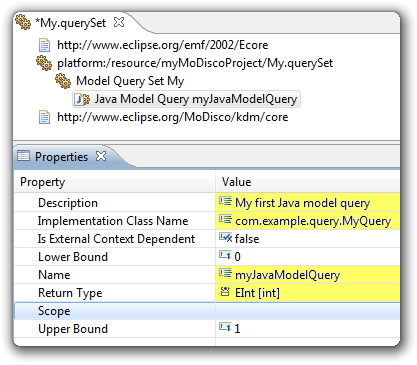Click the Properties view table icon
Viewport: 417px width, 365px height.
click(x=23, y=156)
